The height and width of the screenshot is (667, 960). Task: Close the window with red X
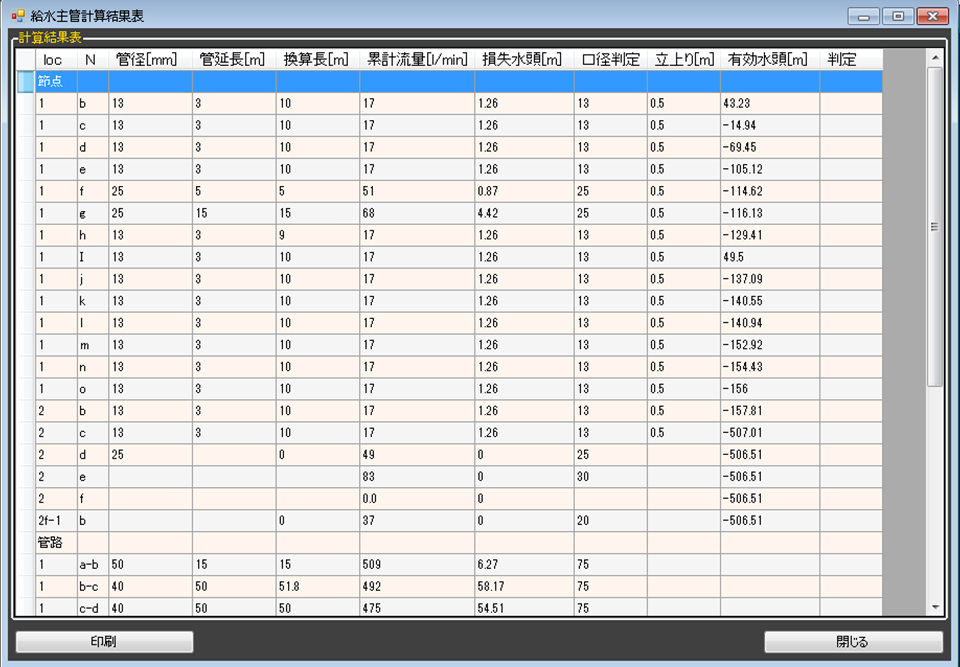(x=932, y=16)
